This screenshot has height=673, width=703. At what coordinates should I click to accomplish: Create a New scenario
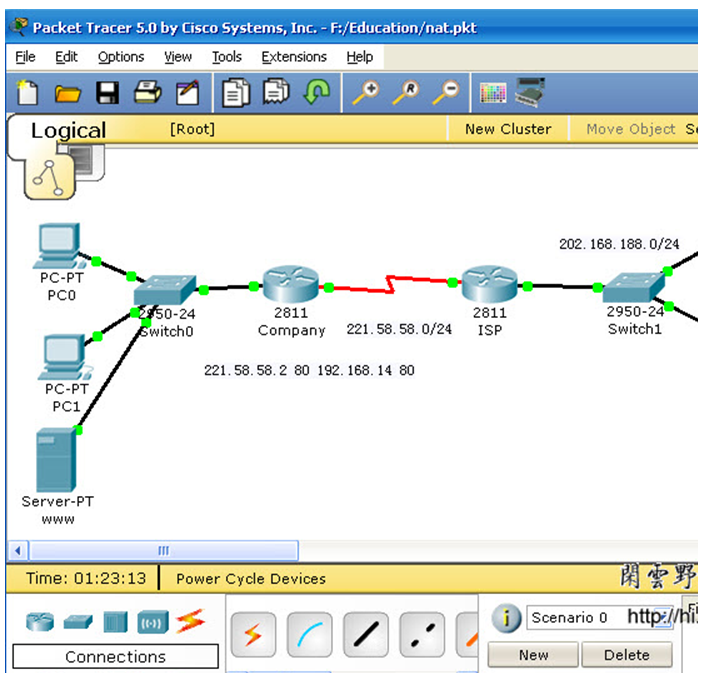(533, 655)
